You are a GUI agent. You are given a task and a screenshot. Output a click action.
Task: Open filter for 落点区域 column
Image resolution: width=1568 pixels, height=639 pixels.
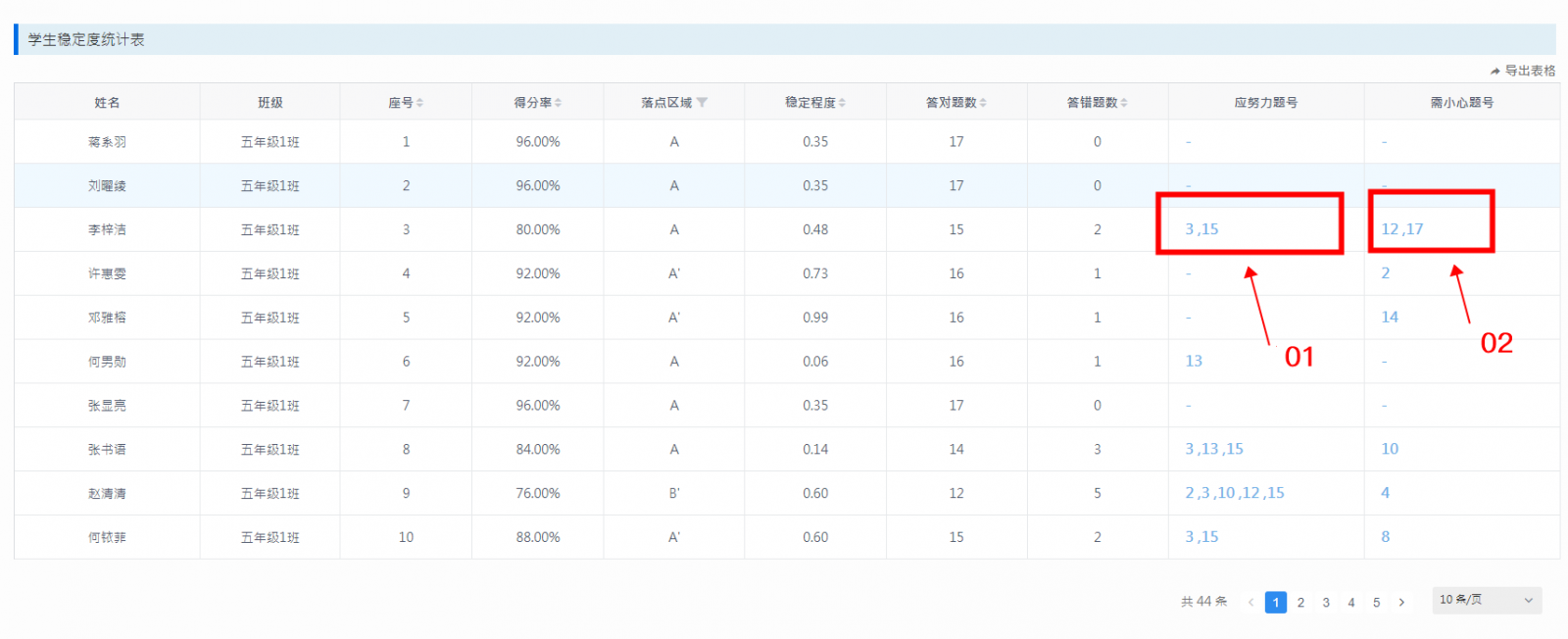702,103
